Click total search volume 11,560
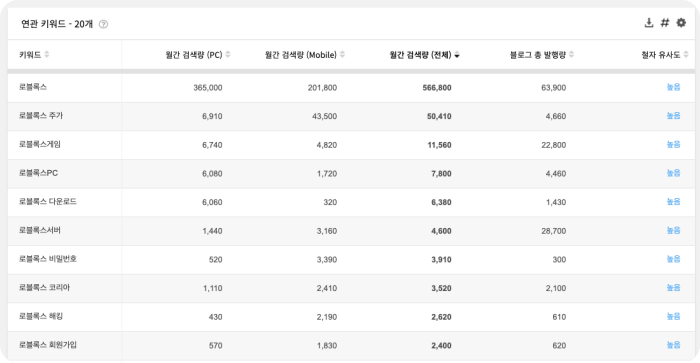This screenshot has height=363, width=700. [439, 145]
